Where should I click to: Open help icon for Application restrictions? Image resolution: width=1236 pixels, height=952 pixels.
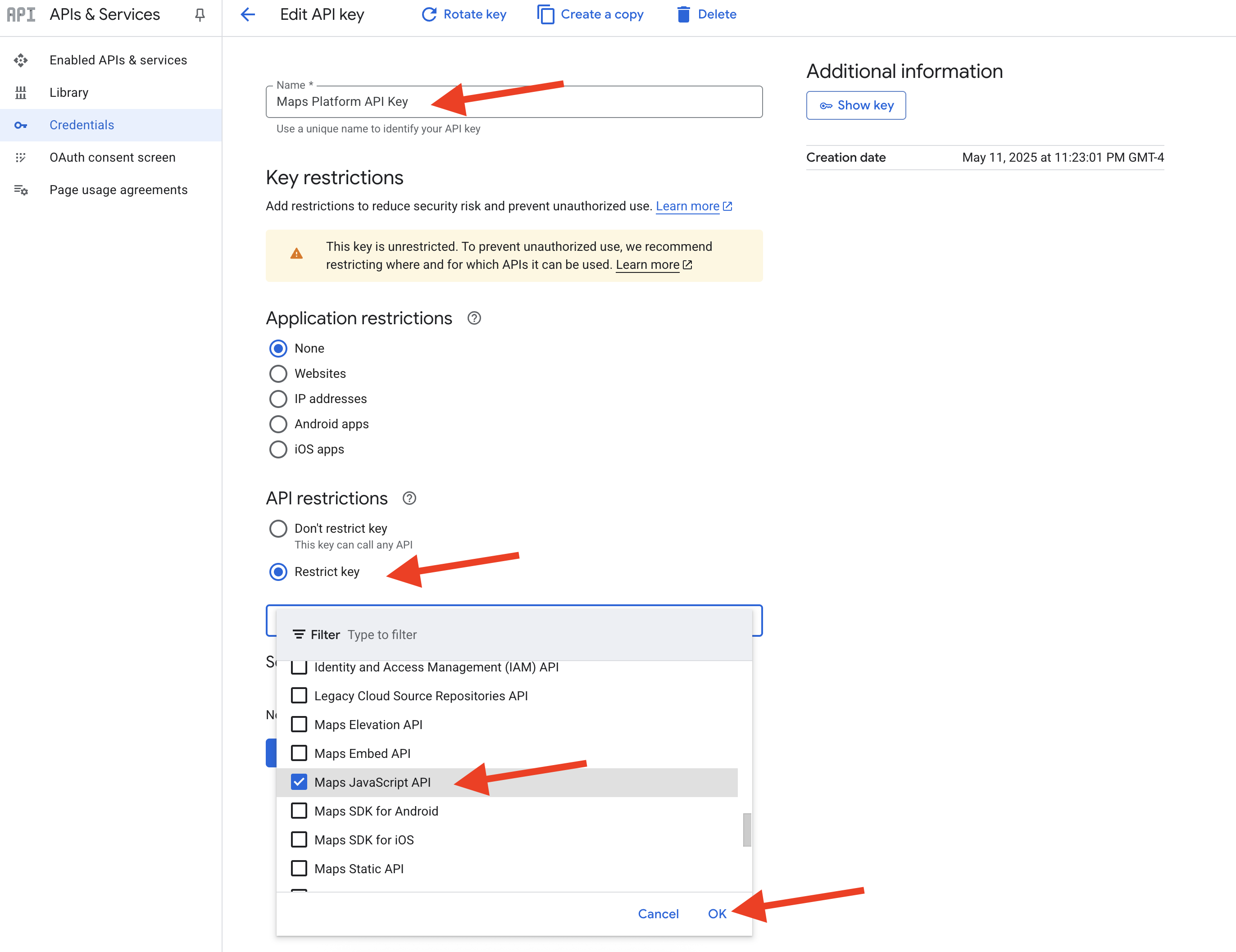[474, 318]
